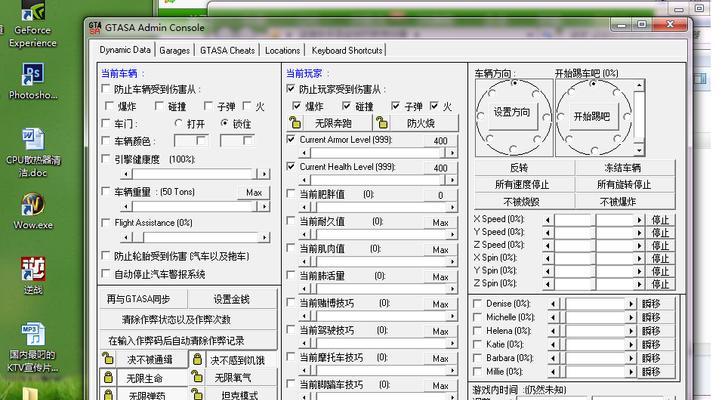Open the MP3 KTV宣传片 desktop file

[33, 347]
